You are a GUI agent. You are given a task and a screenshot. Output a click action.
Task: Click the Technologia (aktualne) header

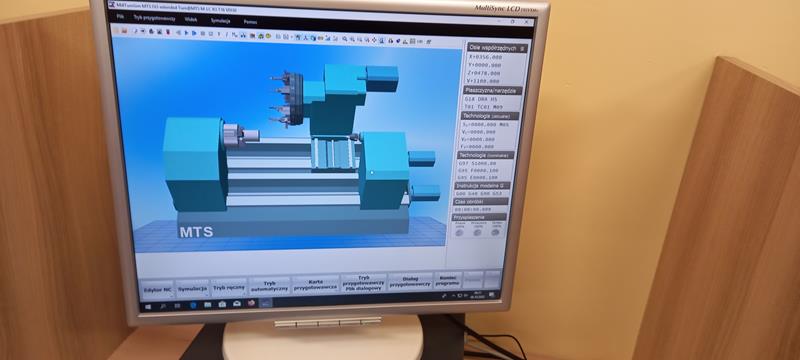click(490, 116)
